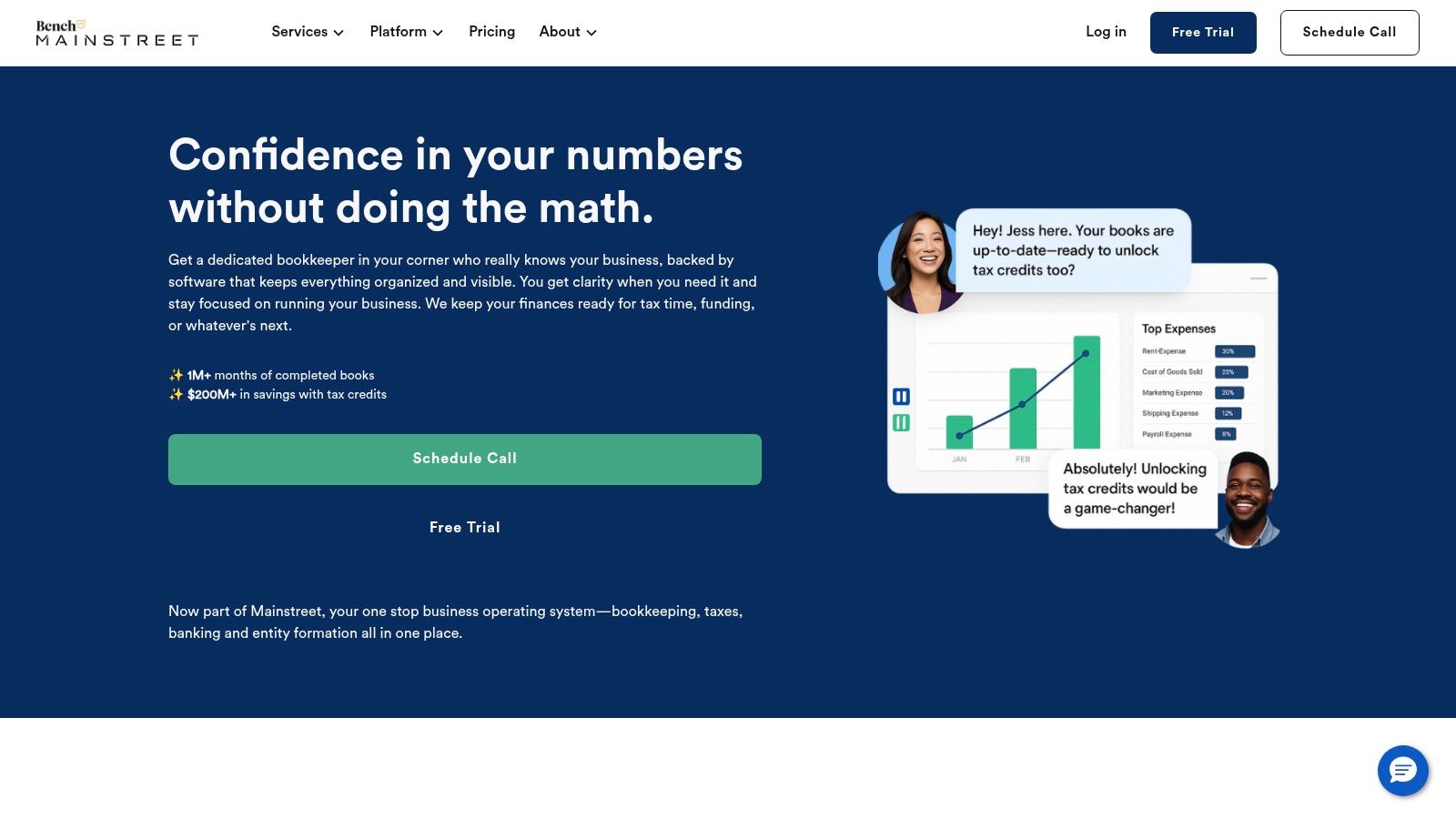Open the live chat bubble icon
This screenshot has width=1456, height=819.
tap(1402, 771)
